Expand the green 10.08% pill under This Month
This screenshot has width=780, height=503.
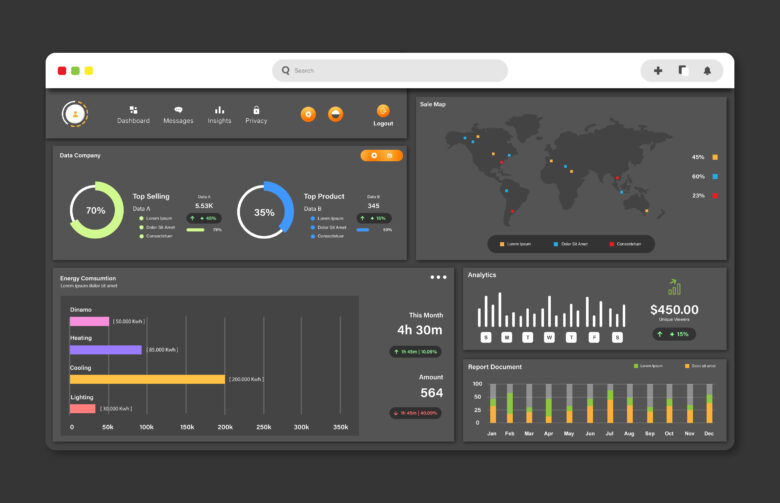[x=416, y=352]
